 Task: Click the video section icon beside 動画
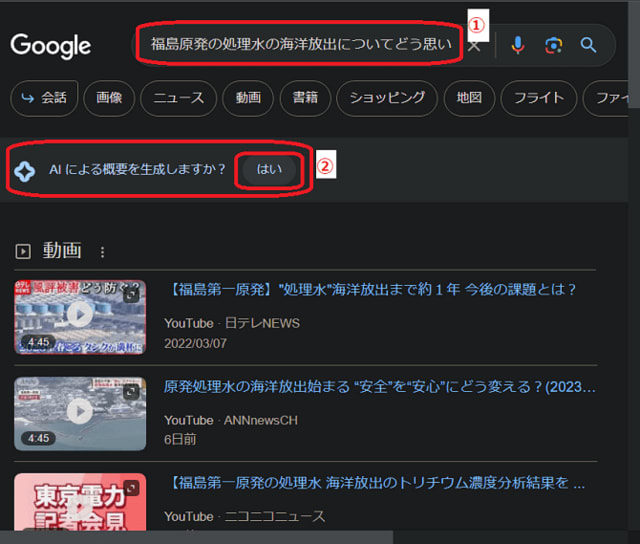(x=23, y=251)
